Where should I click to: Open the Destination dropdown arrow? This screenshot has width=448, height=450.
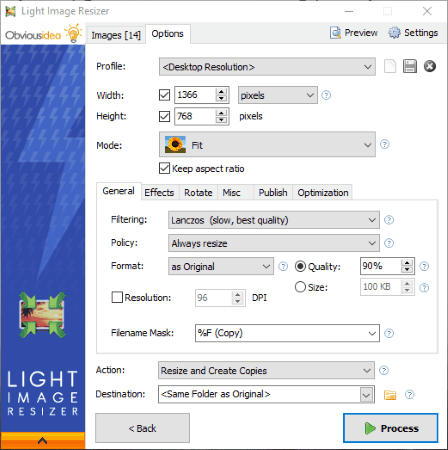point(366,395)
